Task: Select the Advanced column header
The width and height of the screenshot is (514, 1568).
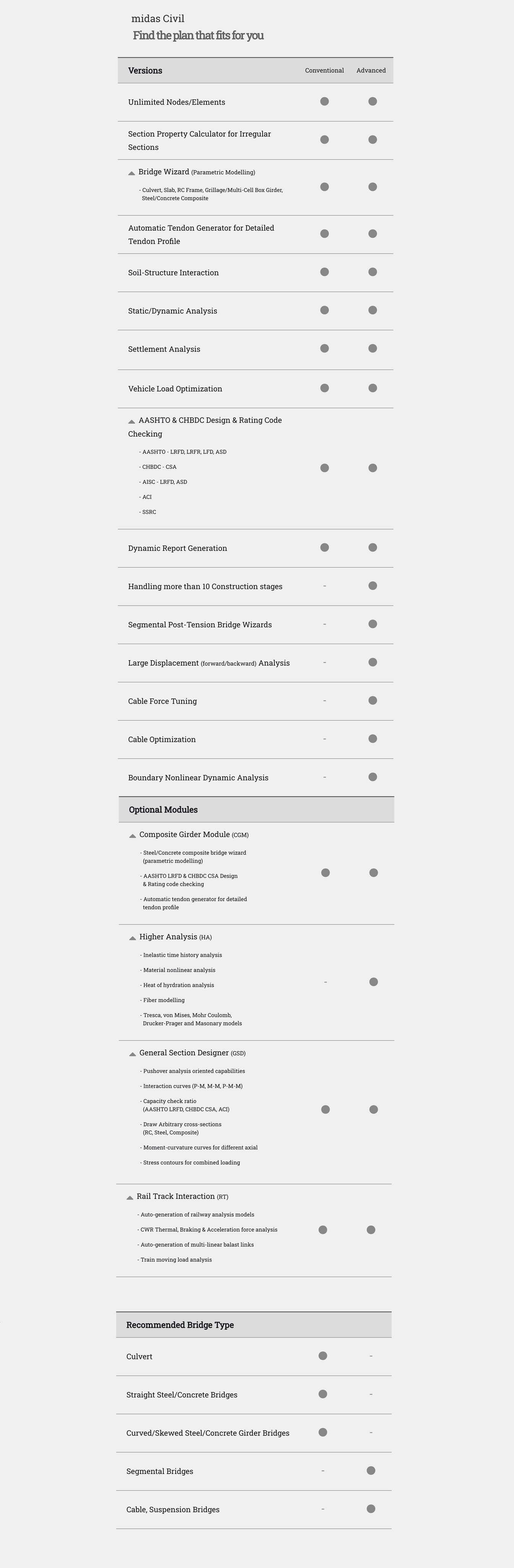Action: click(371, 71)
